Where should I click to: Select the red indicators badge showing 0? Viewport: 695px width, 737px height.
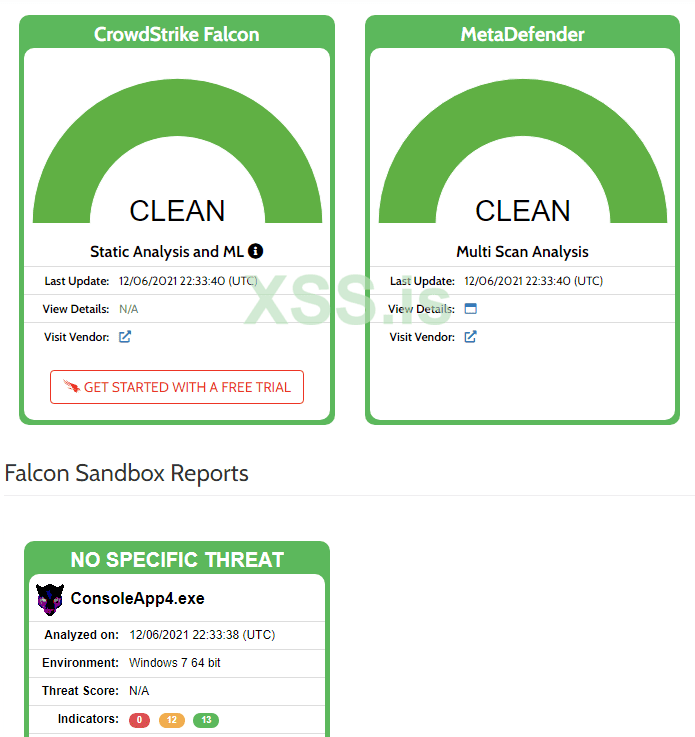(140, 720)
